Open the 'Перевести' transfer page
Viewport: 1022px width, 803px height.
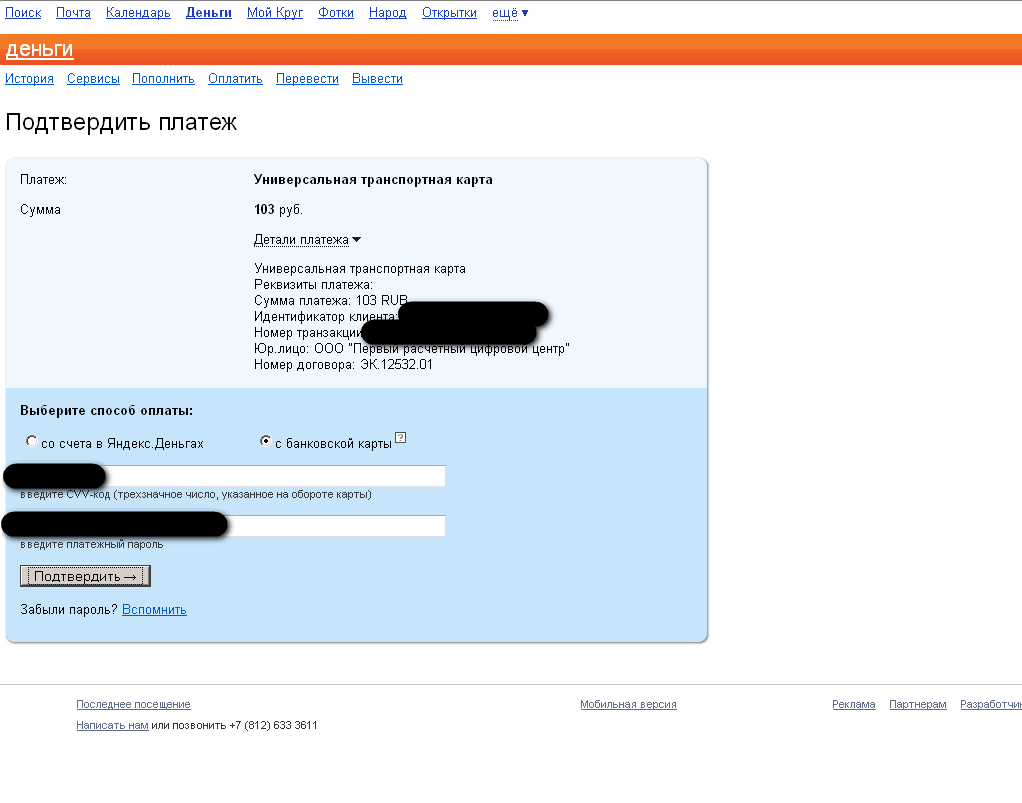coord(307,79)
